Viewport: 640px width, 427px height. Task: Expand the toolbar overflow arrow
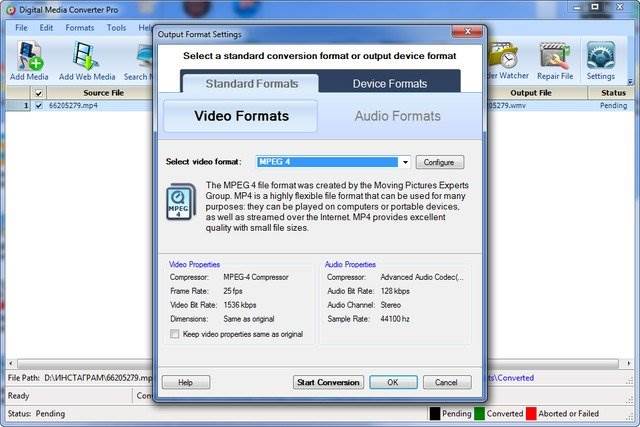click(630, 82)
